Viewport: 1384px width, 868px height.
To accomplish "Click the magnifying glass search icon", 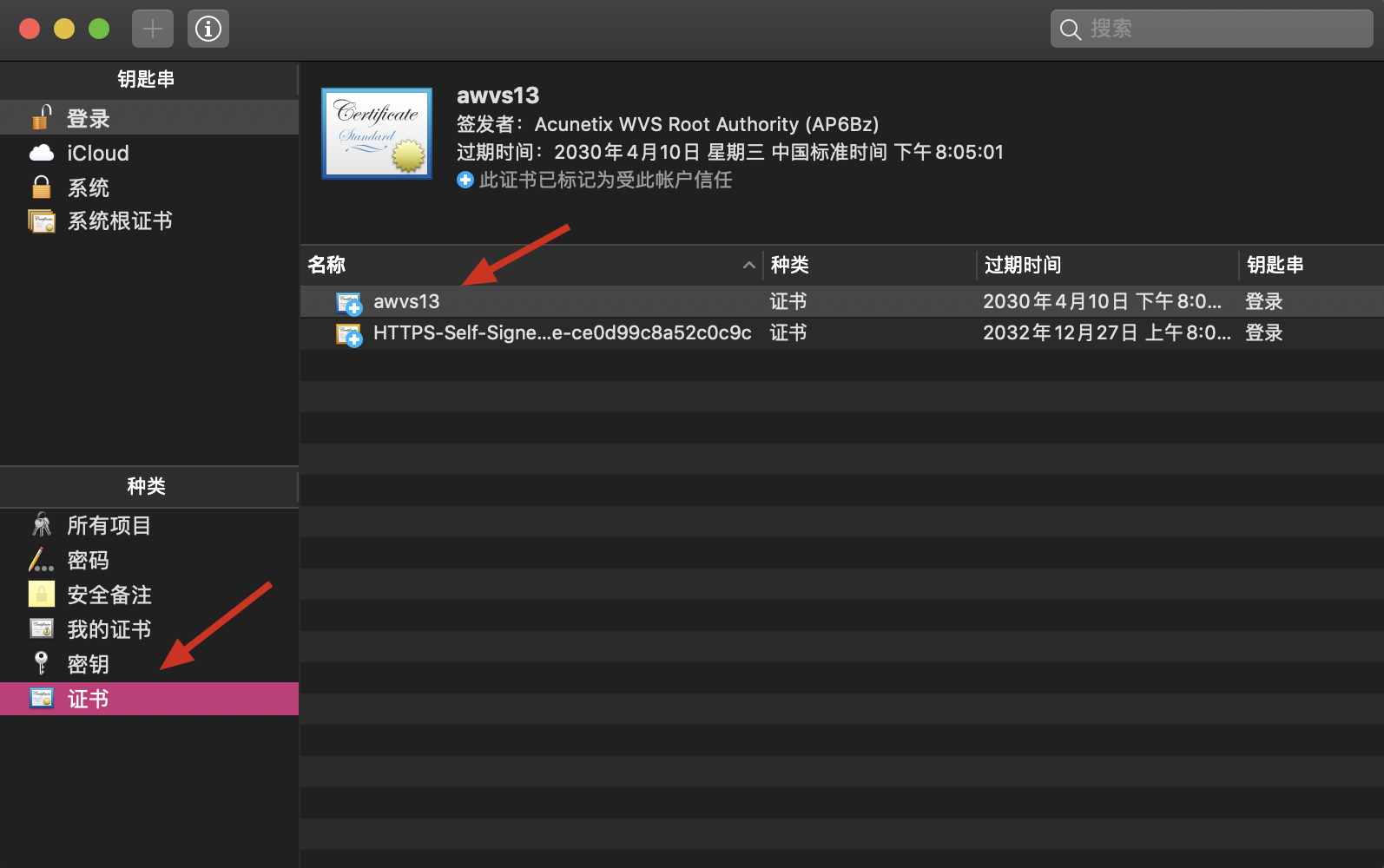I will pos(1071,30).
